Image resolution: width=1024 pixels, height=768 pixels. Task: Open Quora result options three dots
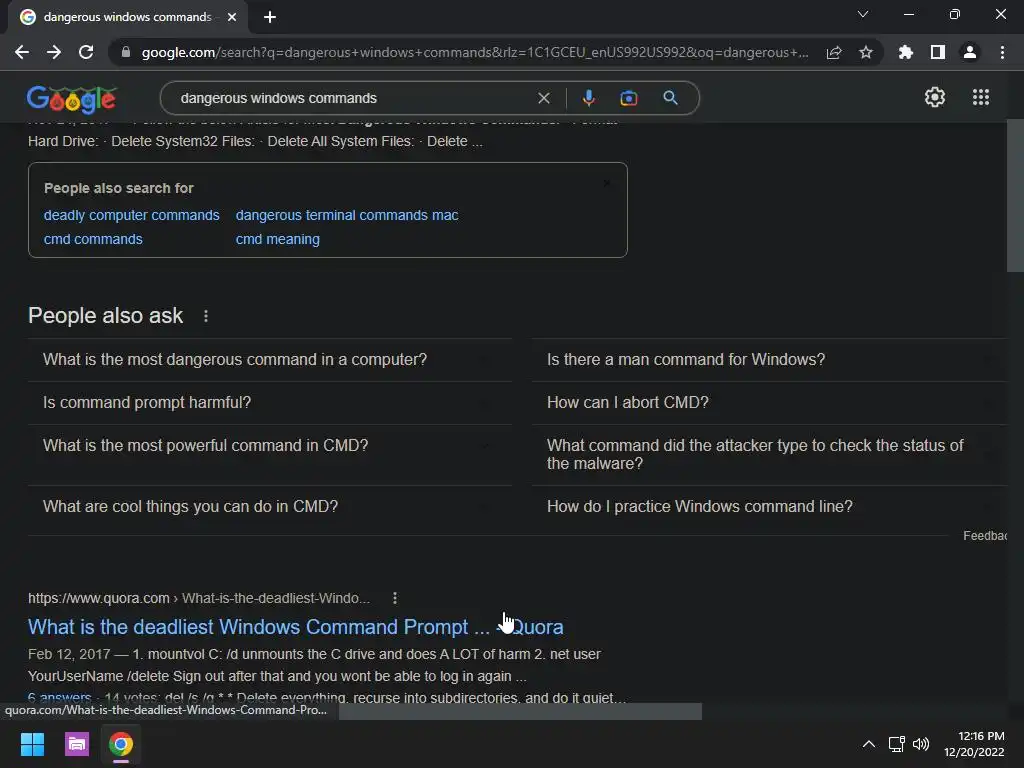pyautogui.click(x=394, y=598)
